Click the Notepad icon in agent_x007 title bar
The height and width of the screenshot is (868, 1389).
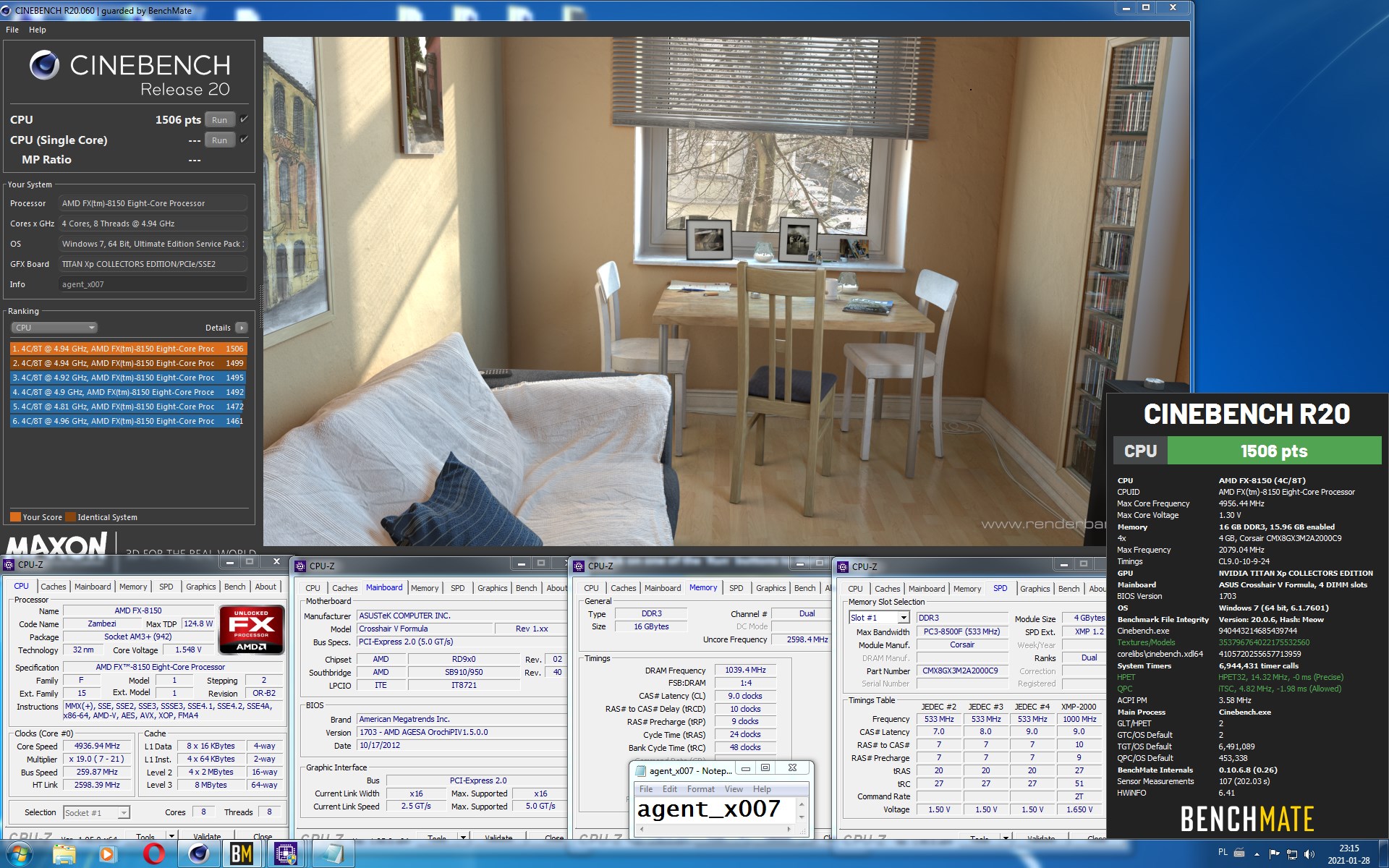pos(640,770)
